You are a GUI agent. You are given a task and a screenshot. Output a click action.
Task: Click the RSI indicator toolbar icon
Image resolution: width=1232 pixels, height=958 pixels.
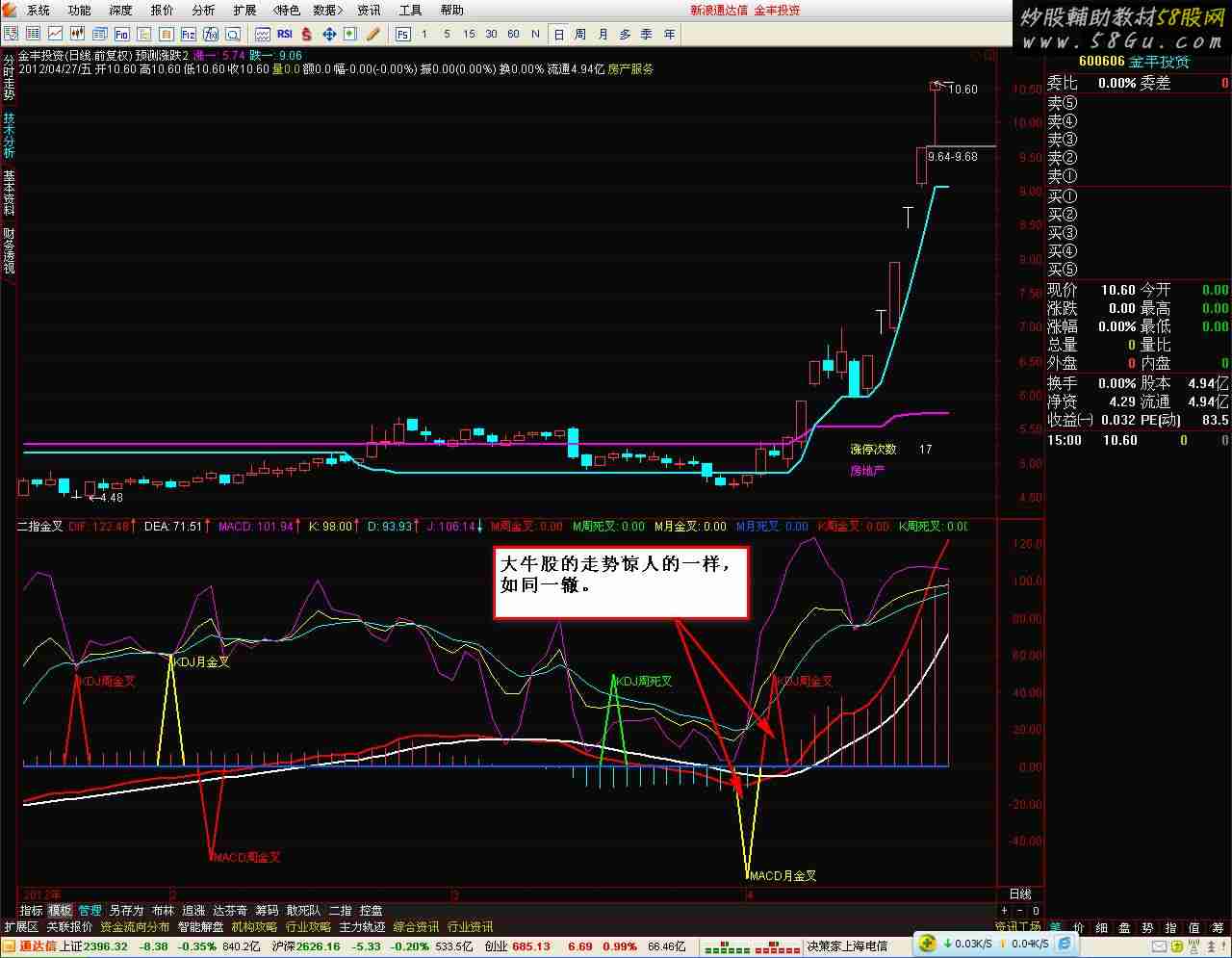pos(285,34)
